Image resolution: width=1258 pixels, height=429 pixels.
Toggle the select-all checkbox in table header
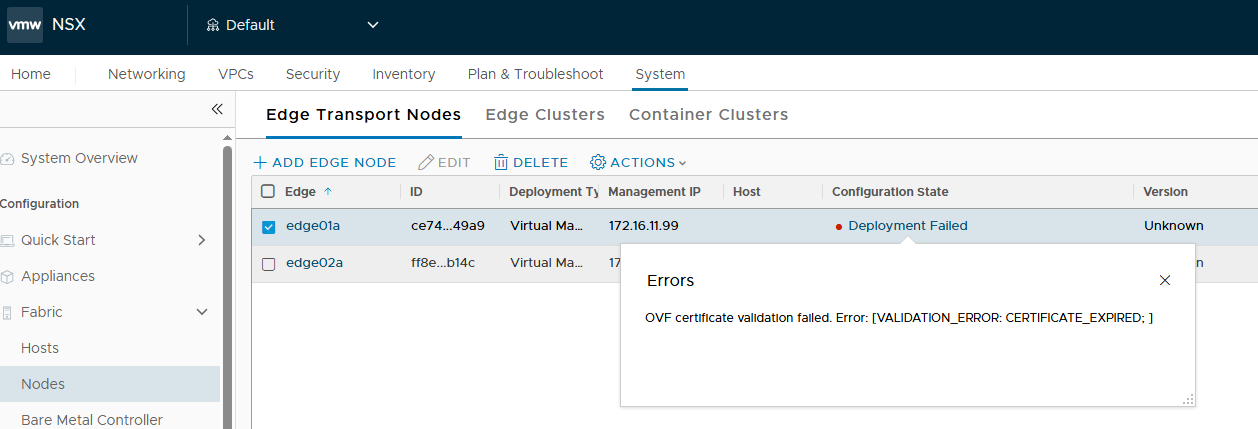[268, 192]
